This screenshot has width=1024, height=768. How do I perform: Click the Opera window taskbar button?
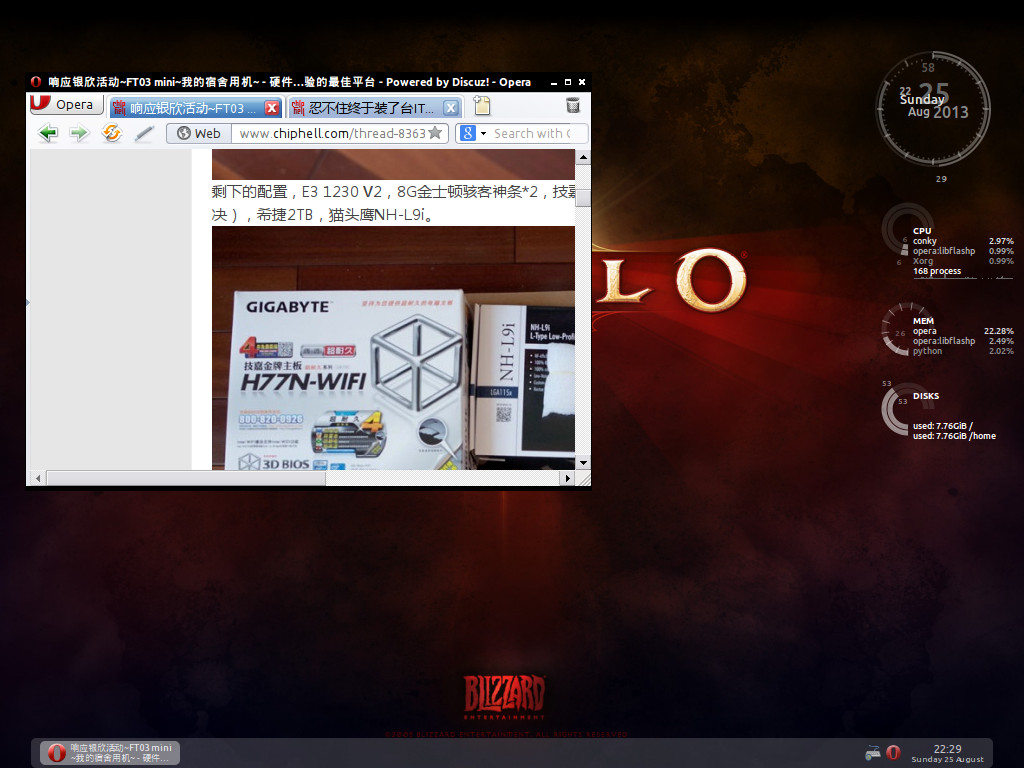coord(110,752)
